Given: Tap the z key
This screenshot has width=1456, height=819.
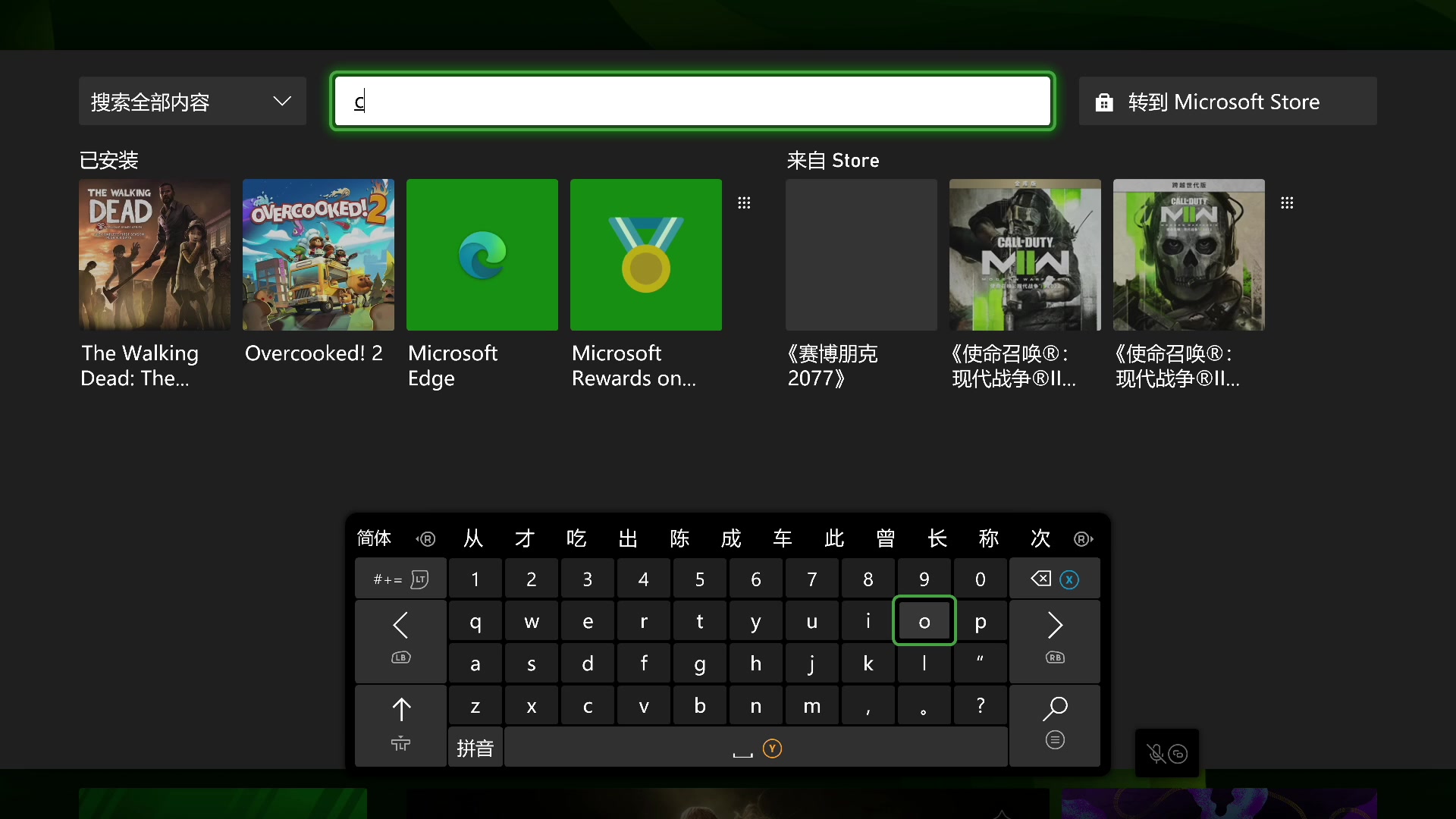Looking at the screenshot, I should coord(475,706).
